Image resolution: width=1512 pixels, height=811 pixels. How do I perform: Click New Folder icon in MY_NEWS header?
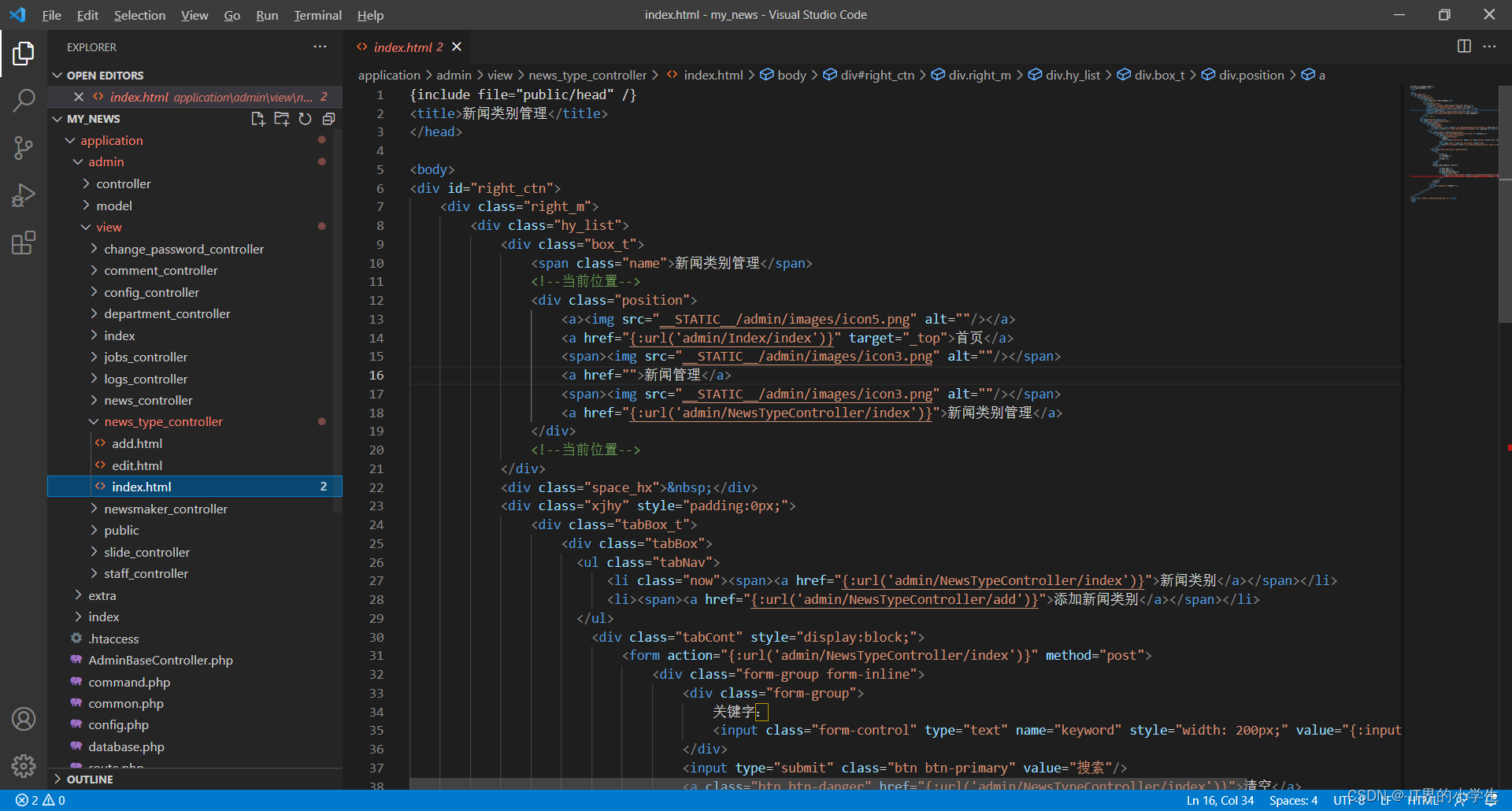tap(281, 119)
